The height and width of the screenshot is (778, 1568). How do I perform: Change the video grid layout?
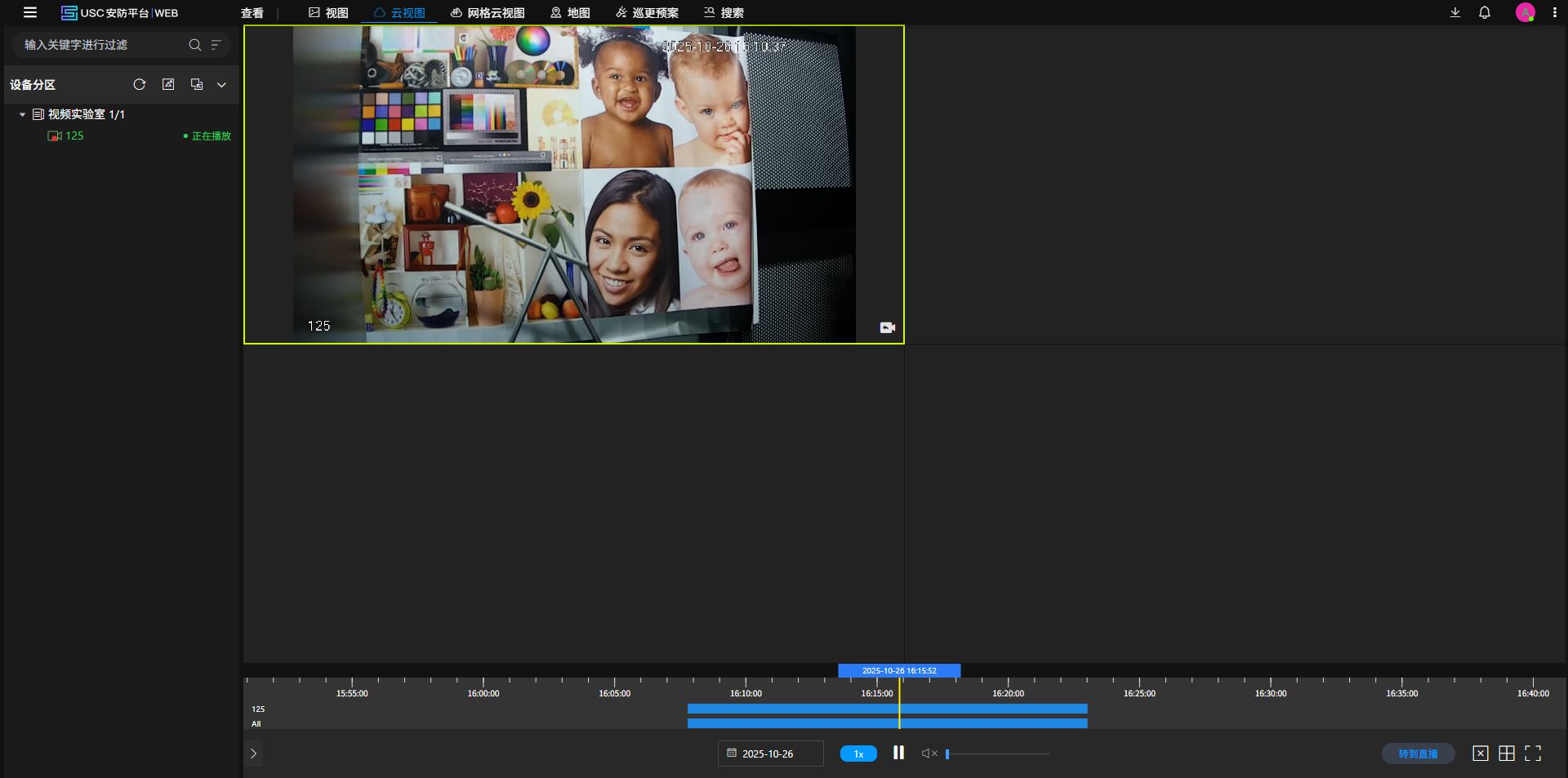[1507, 754]
